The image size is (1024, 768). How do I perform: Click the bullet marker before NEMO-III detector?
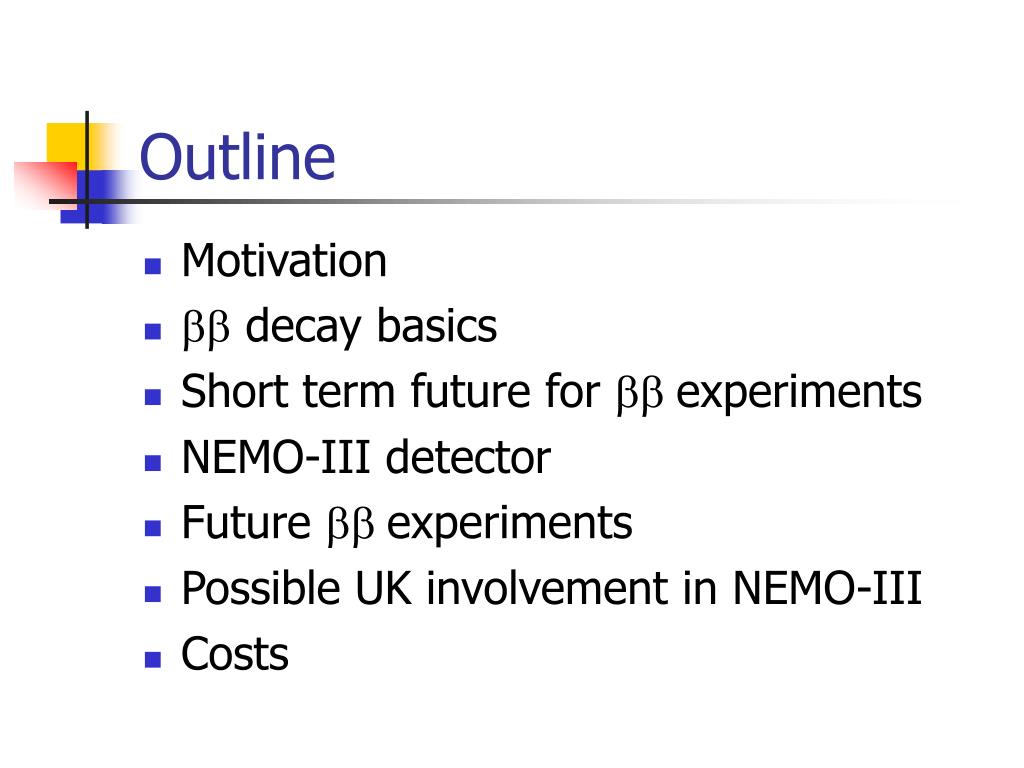tap(153, 463)
